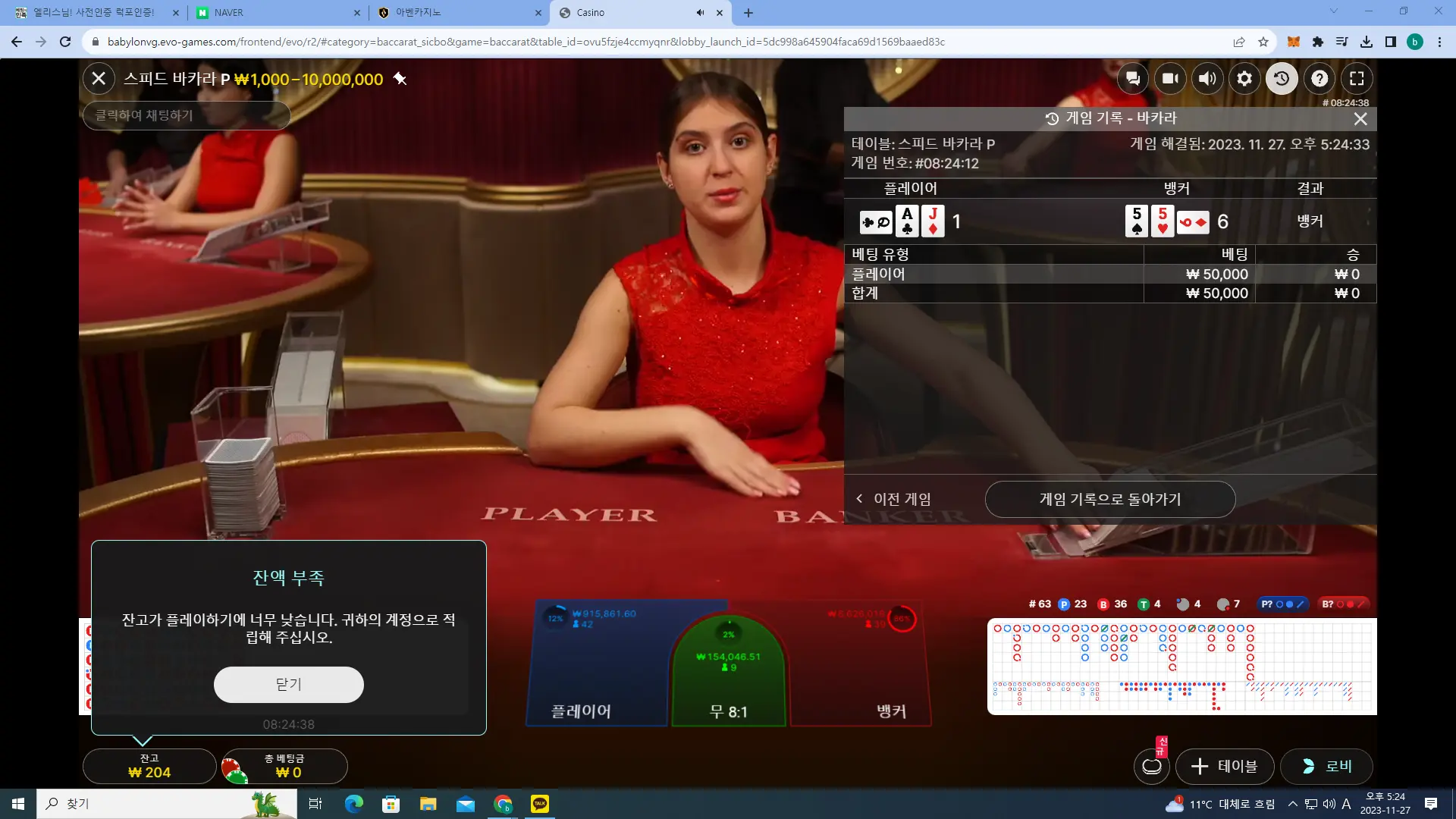Image resolution: width=1456 pixels, height=819 pixels.
Task: Open KakaoTalk from the taskbar
Action: [x=540, y=804]
